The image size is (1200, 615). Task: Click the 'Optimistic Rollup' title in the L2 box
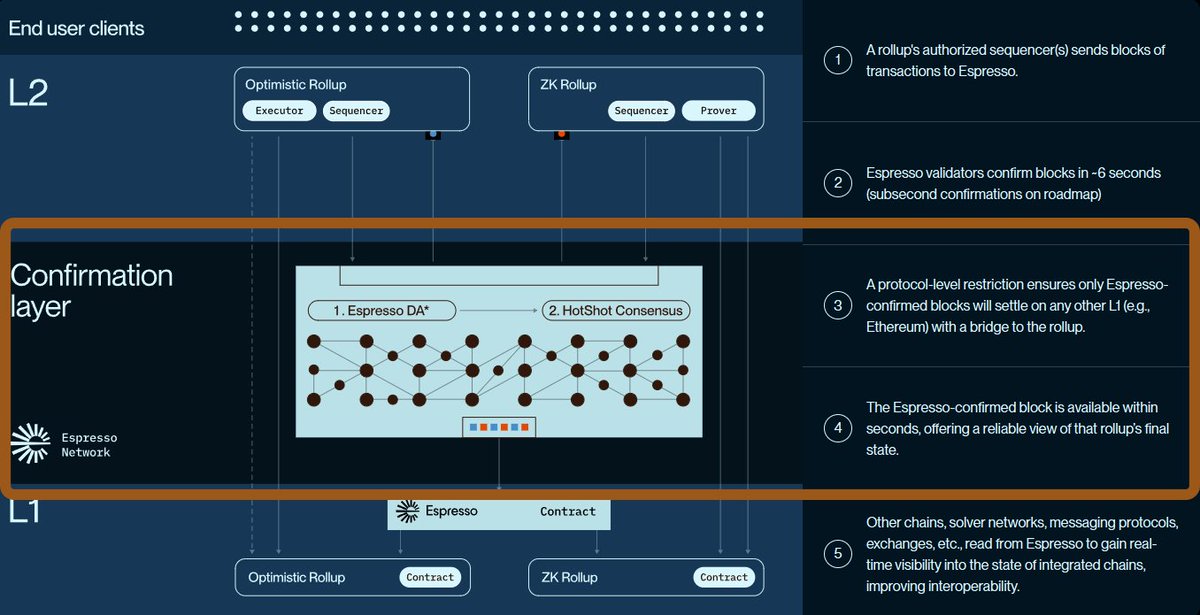[x=297, y=85]
